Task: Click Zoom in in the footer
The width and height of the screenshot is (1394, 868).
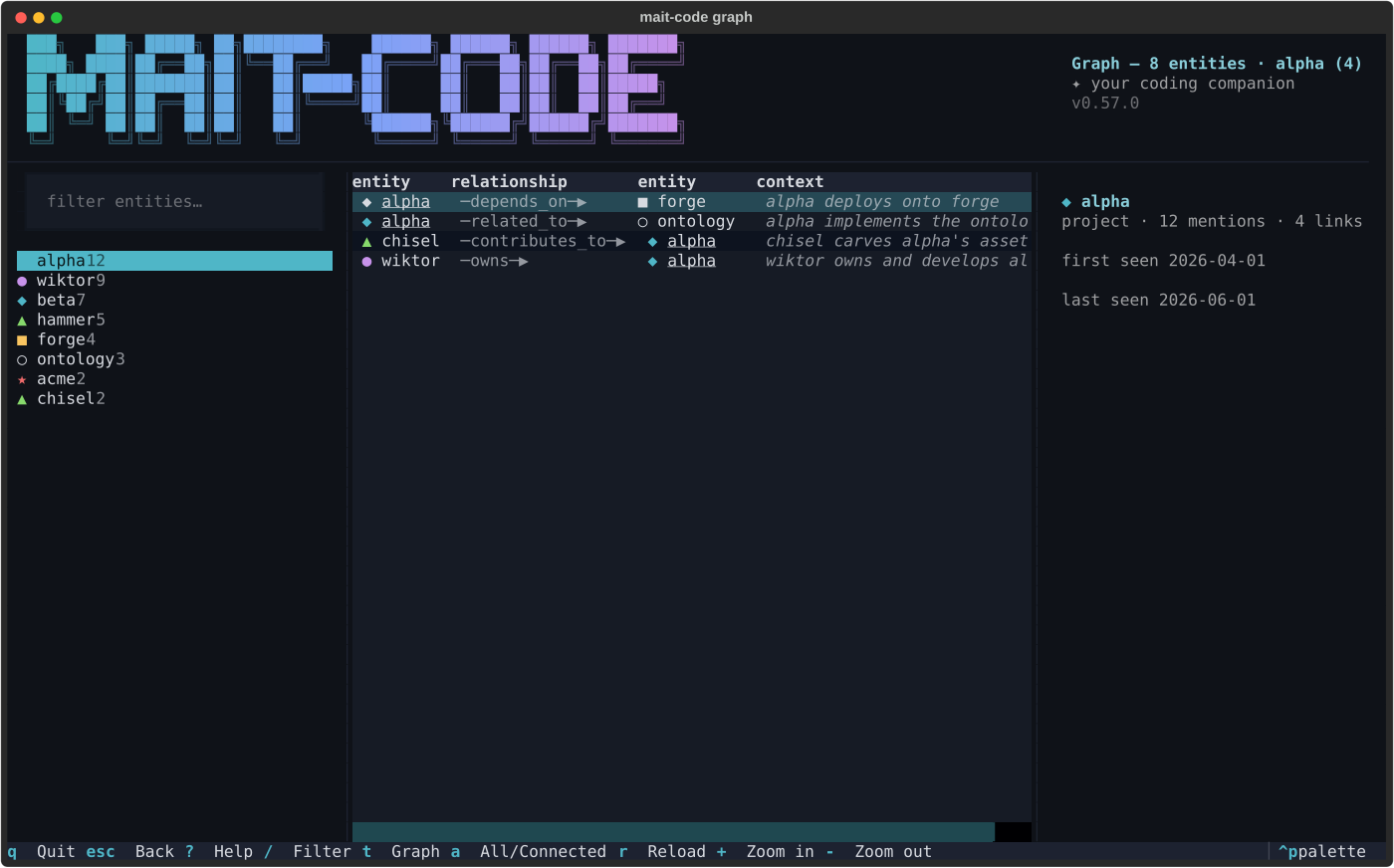Action: point(780,852)
